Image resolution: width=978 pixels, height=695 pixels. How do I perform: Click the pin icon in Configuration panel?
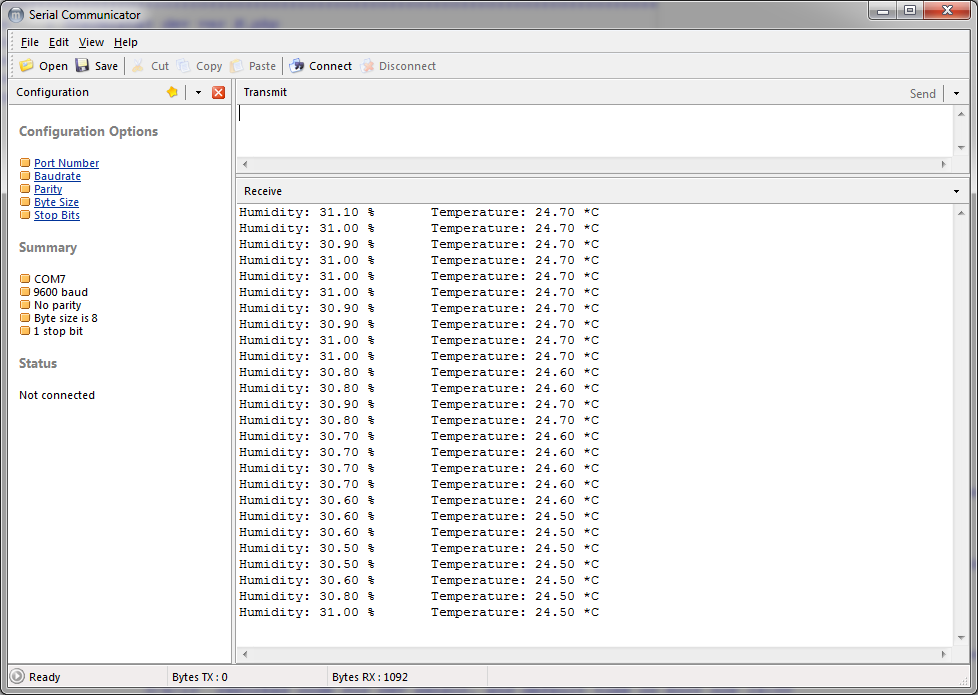(172, 92)
